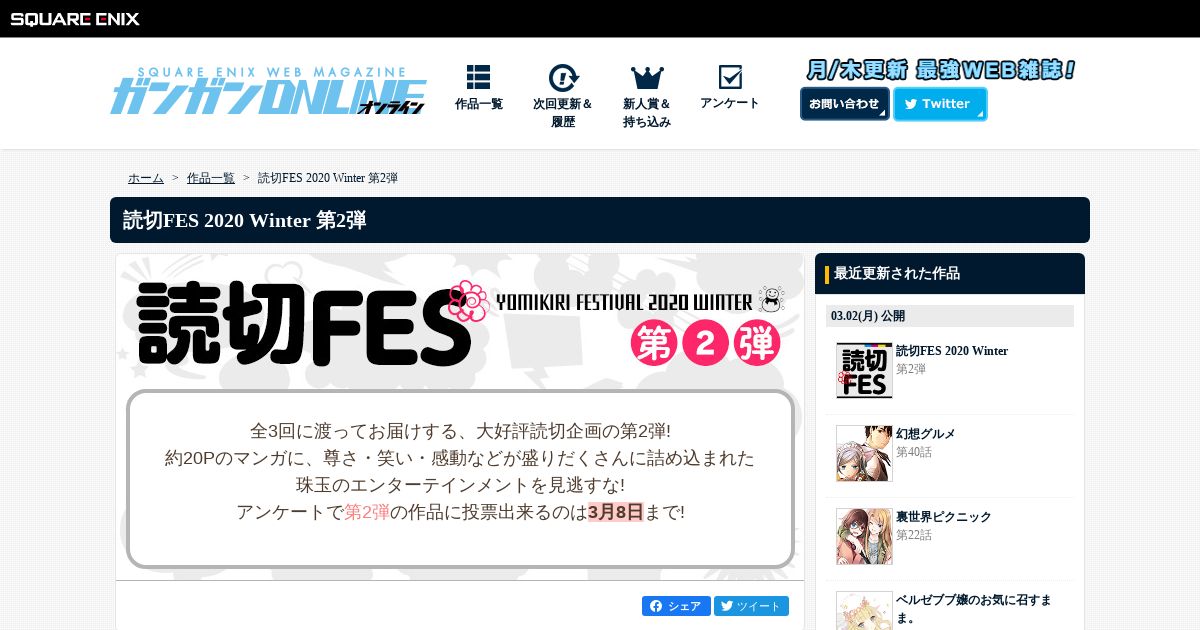Image resolution: width=1200 pixels, height=630 pixels.
Task: Go to ホーム breadcrumb link
Action: pyautogui.click(x=146, y=178)
